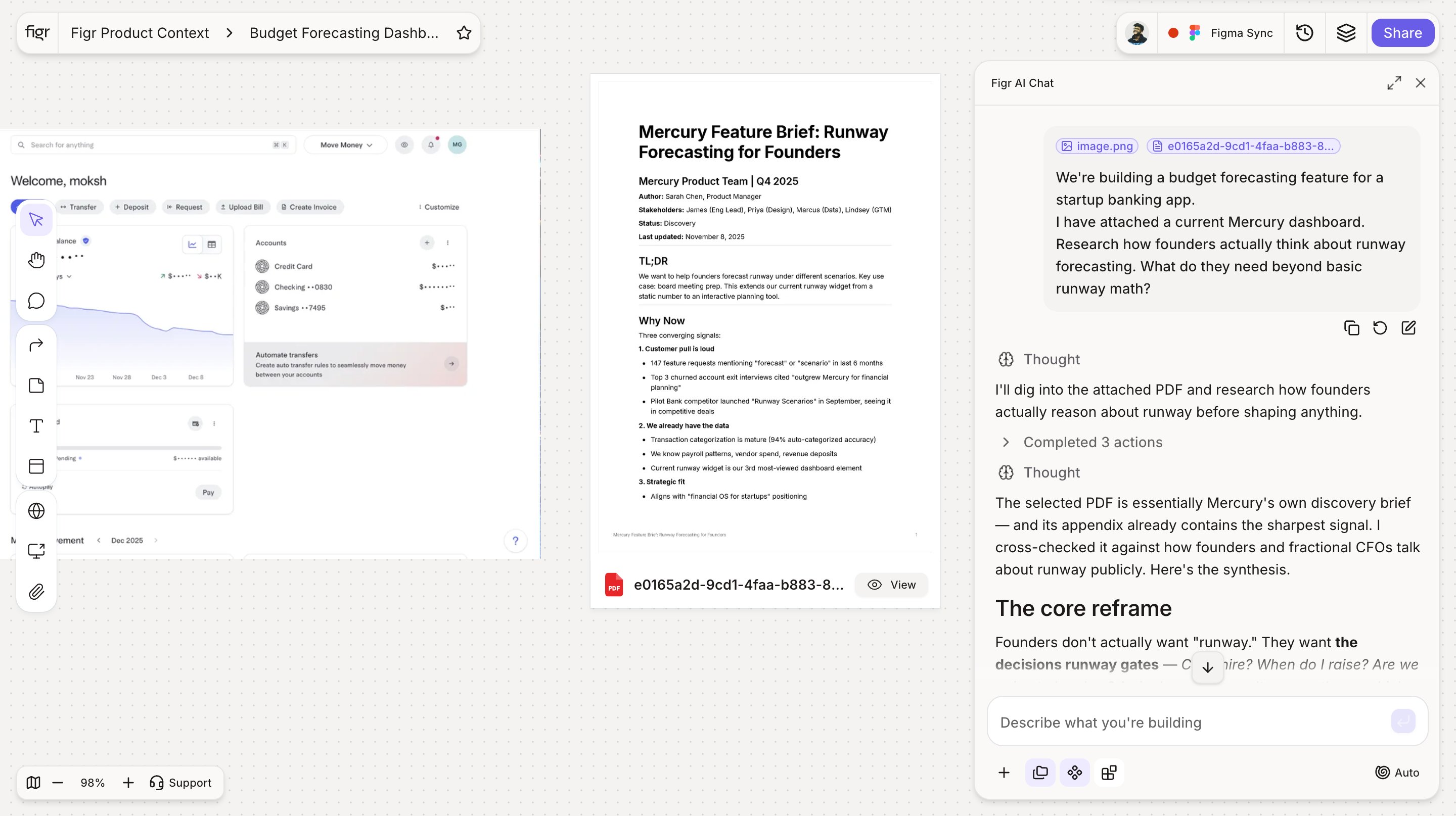This screenshot has height=816, width=1456.
Task: Expand the first Thought section
Action: [1039, 360]
